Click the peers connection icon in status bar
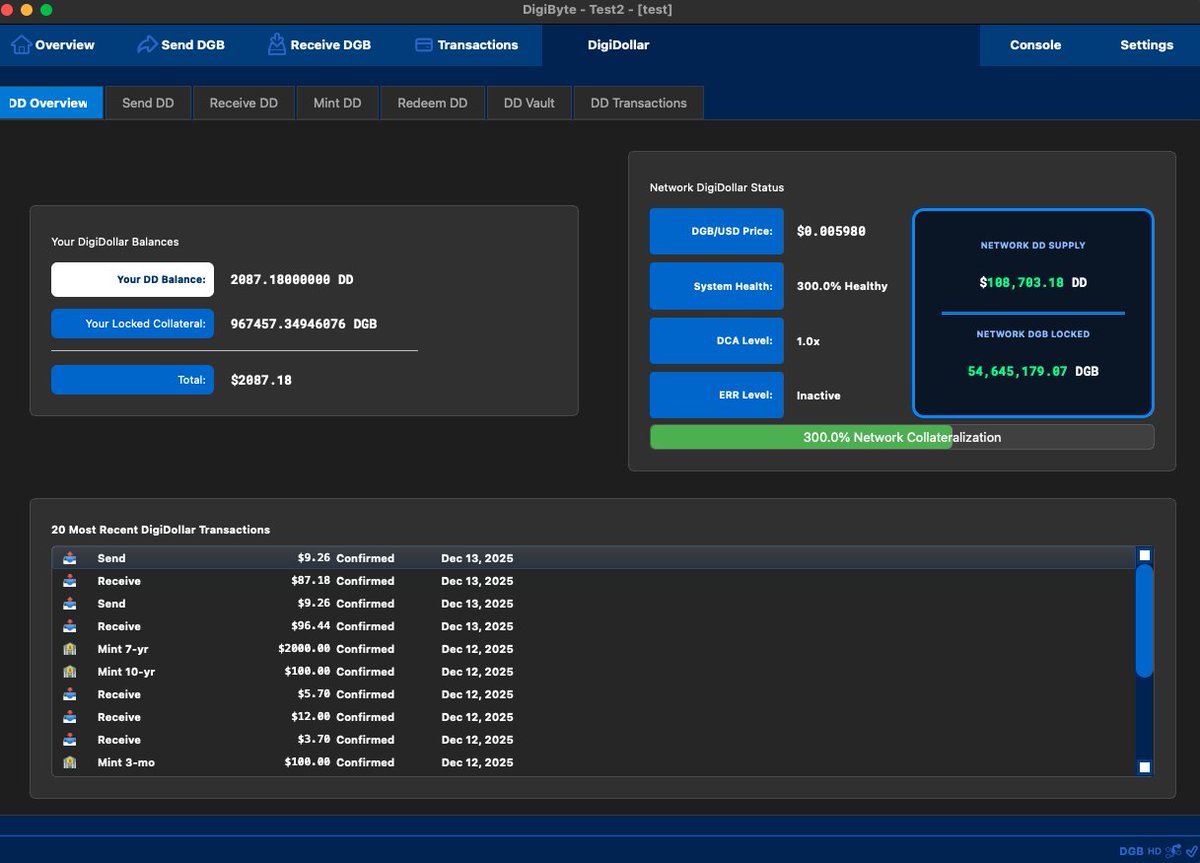Screen dimensions: 1200x863 [1171, 851]
